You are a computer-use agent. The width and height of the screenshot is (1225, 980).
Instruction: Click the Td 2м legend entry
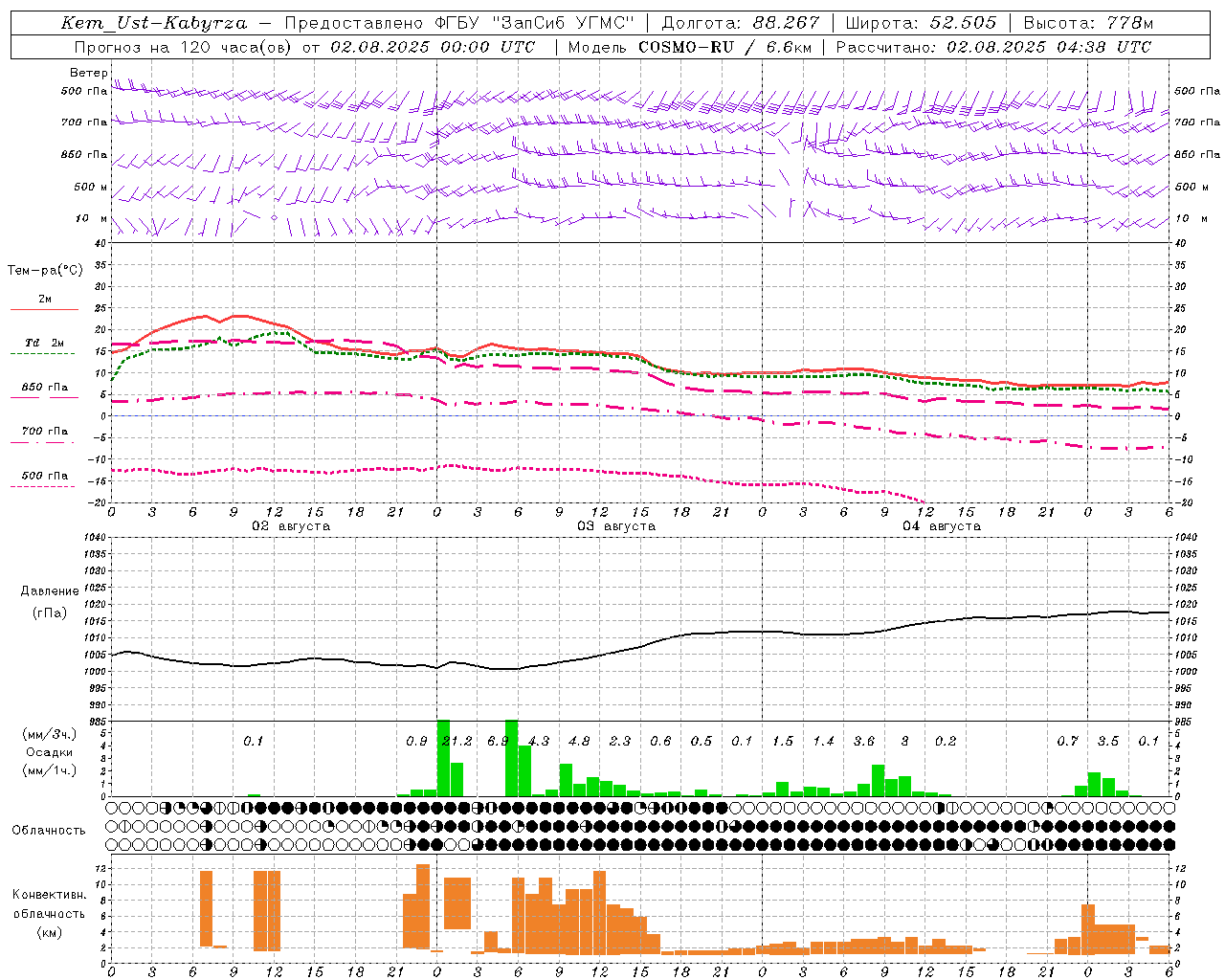44,343
